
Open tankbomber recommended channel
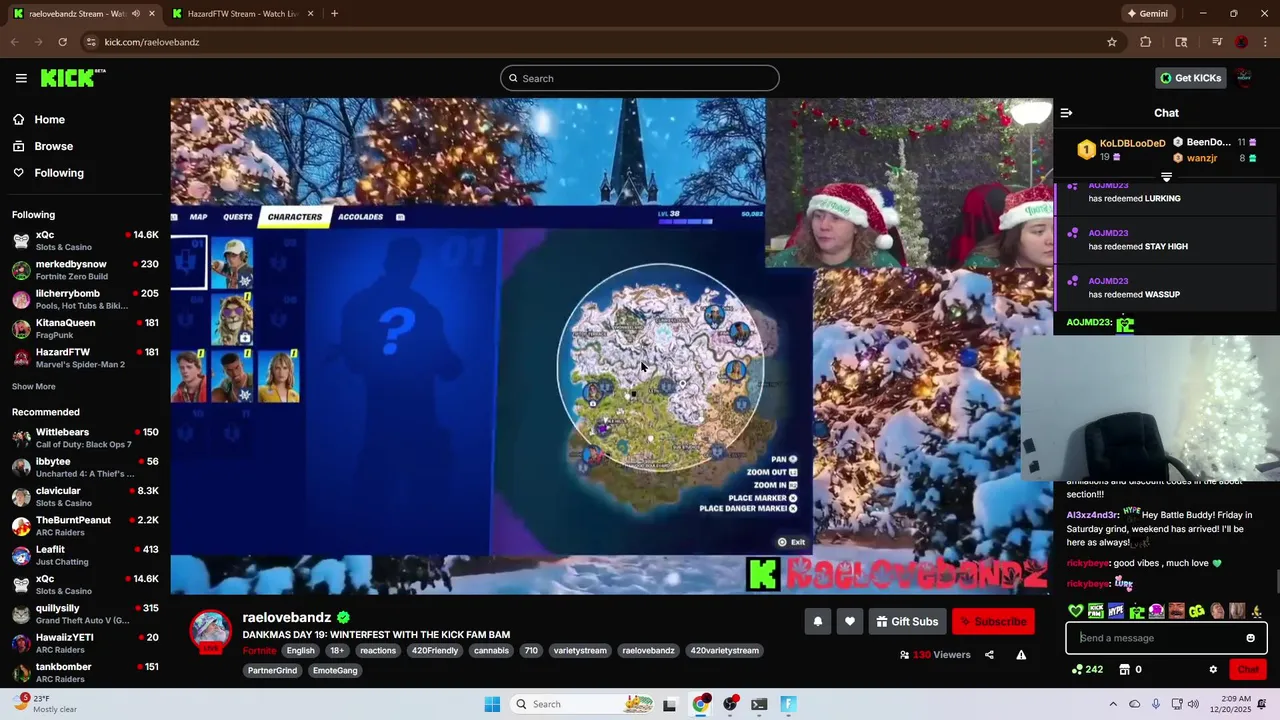84,673
